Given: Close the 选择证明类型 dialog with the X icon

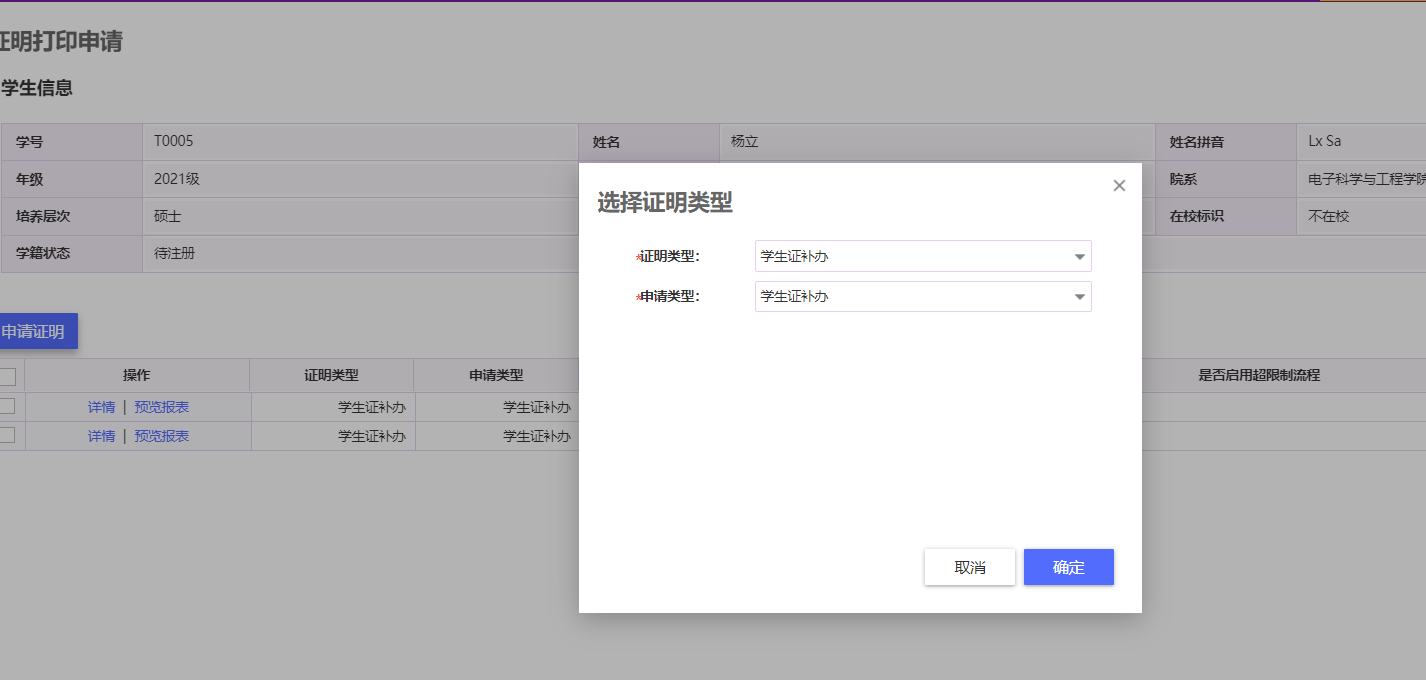Looking at the screenshot, I should (1119, 186).
